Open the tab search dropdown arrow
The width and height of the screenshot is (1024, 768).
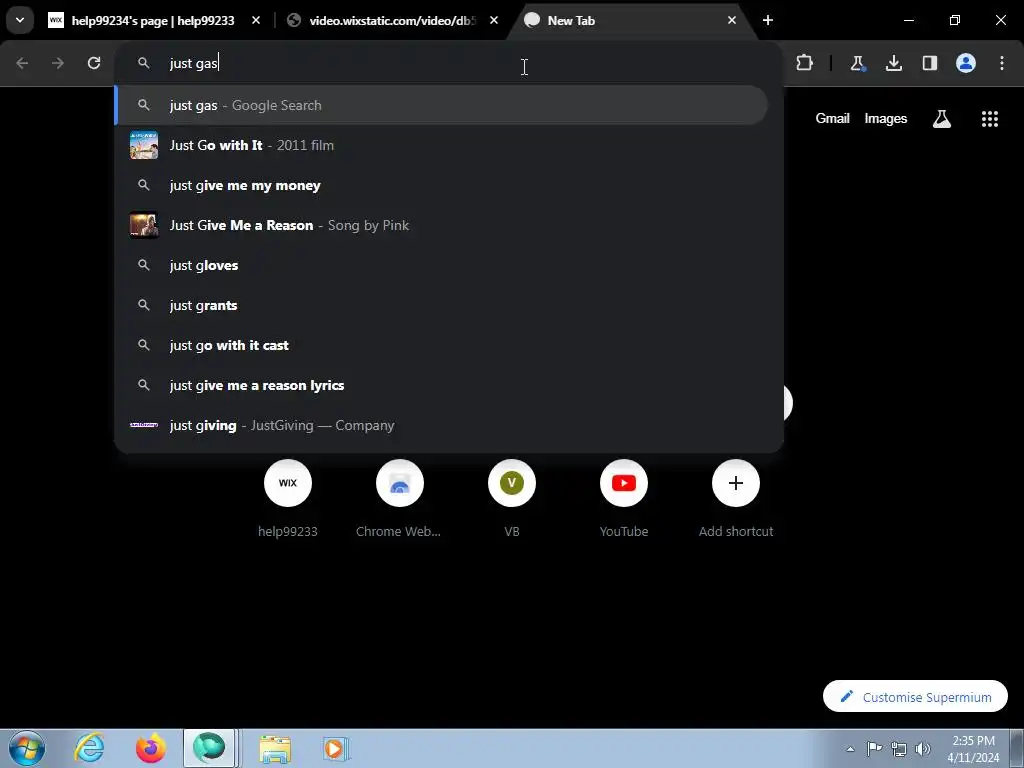[x=20, y=20]
